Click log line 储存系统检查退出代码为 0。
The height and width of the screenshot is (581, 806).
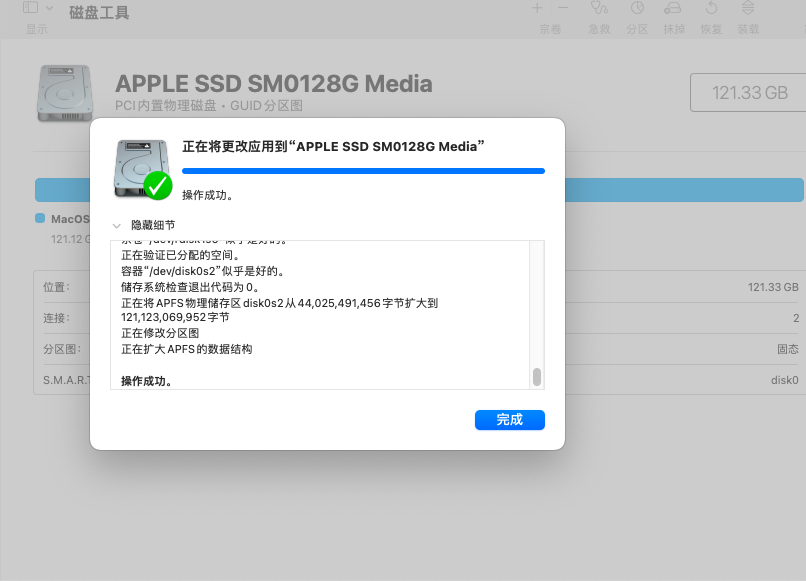[x=190, y=287]
